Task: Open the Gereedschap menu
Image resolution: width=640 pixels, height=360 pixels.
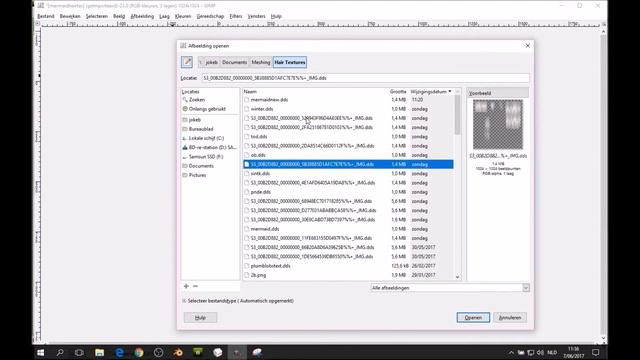Action: click(210, 16)
